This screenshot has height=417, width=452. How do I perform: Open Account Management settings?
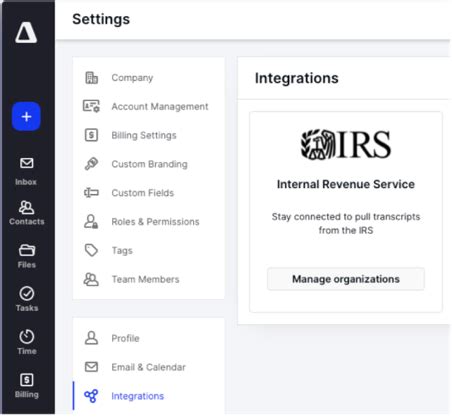pyautogui.click(x=149, y=106)
